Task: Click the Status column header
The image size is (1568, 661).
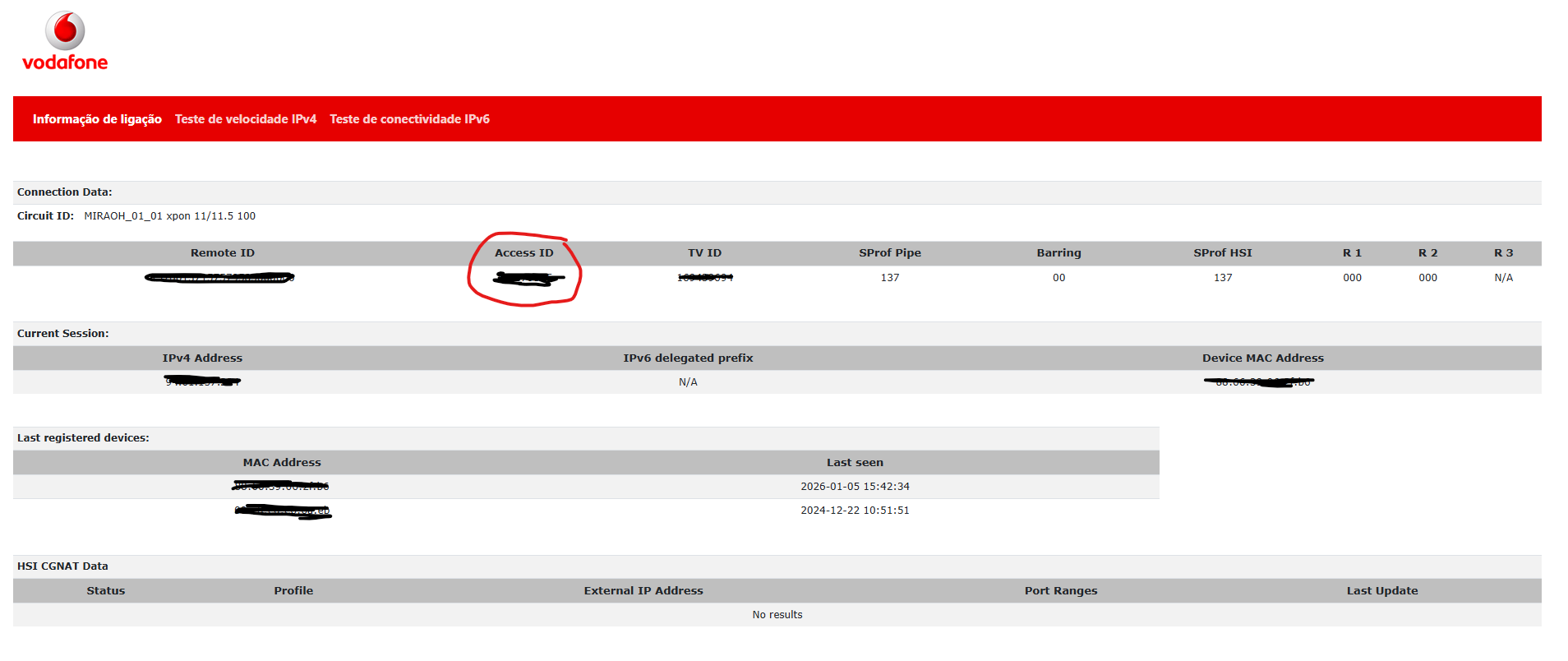Action: click(106, 591)
